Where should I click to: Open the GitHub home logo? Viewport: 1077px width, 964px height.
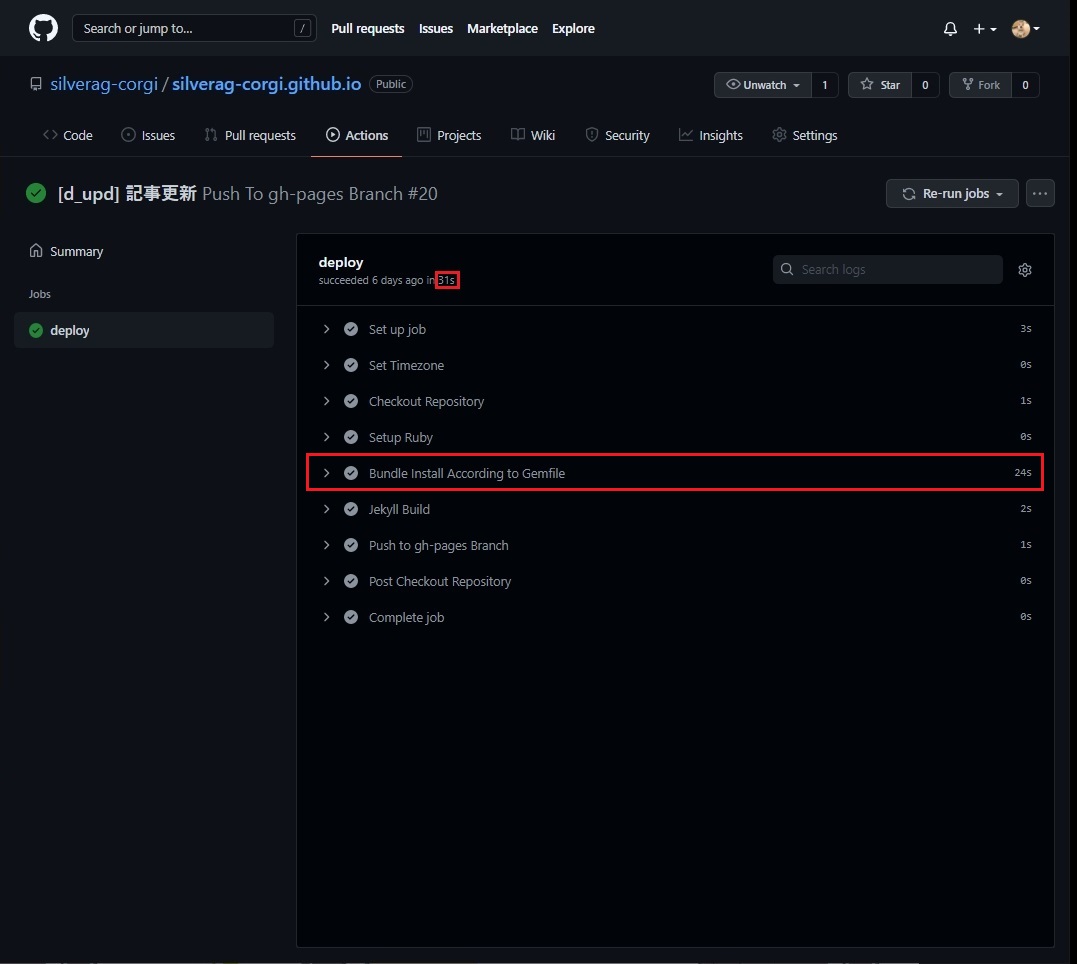click(x=43, y=28)
